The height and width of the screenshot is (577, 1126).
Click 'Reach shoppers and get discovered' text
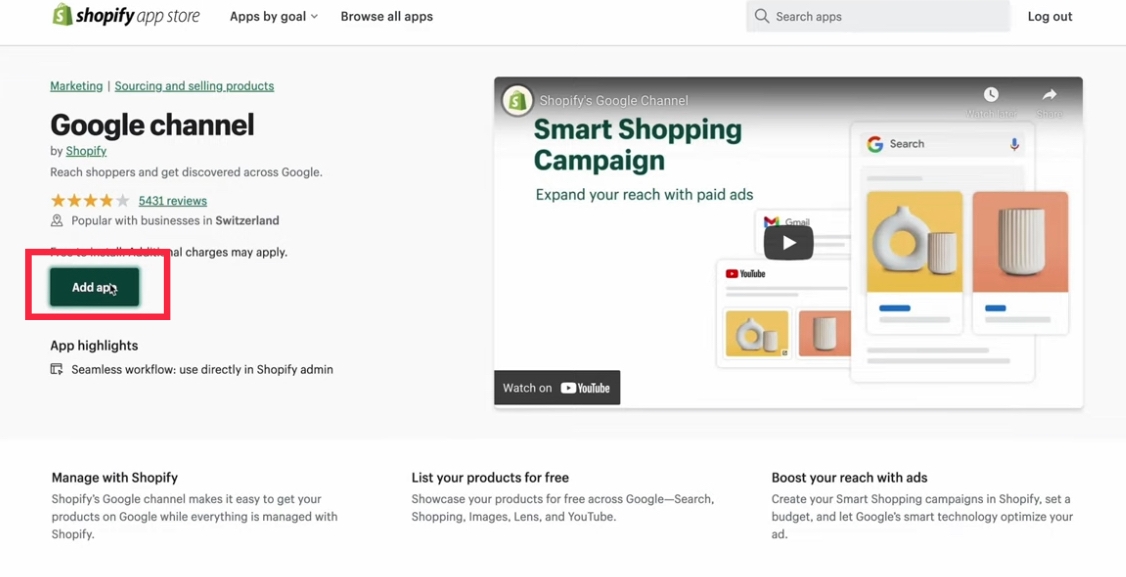[x=186, y=172]
